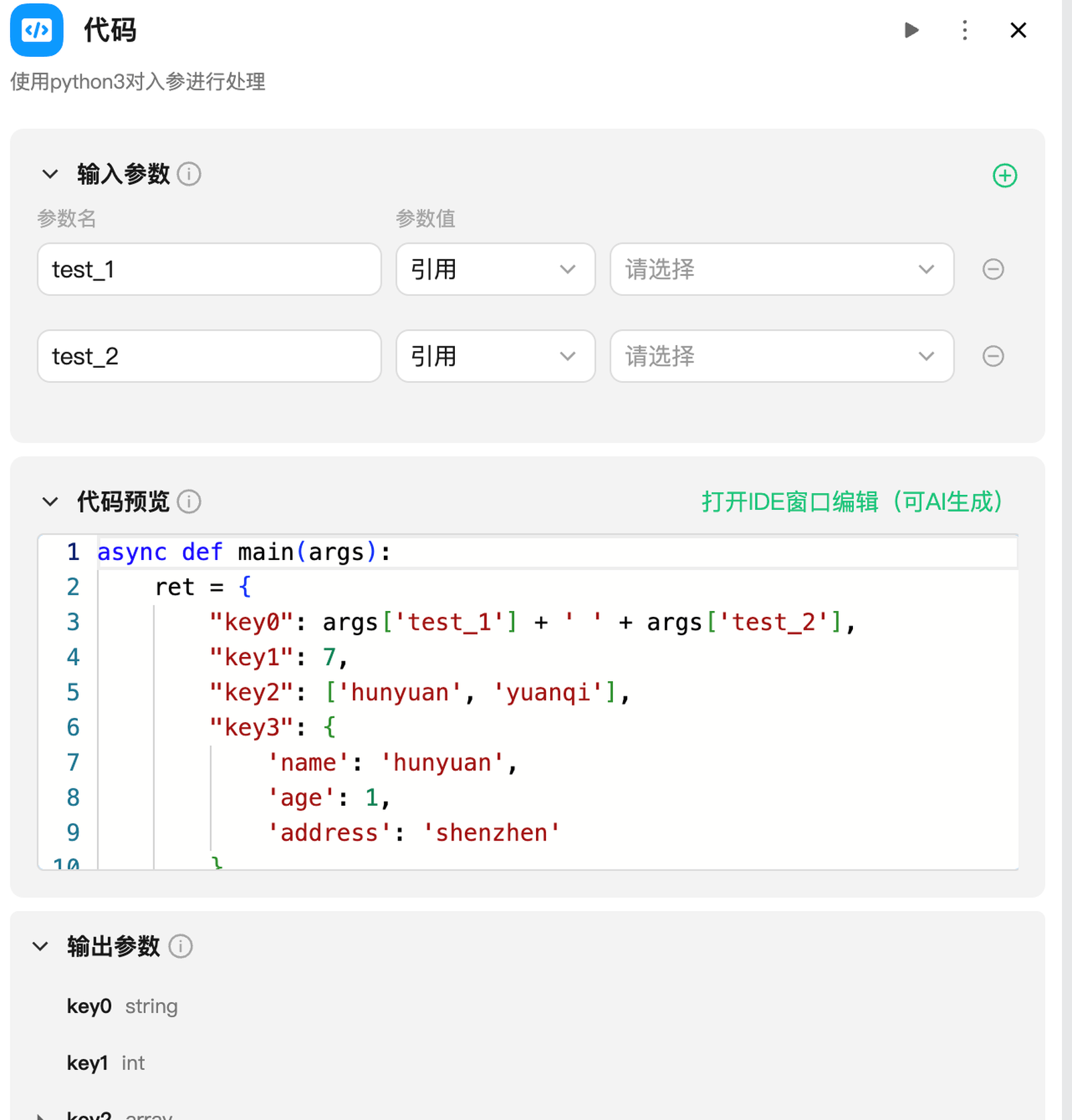Screen dimensions: 1072x1120
Task: Collapse the 输出参数 section
Action: [41, 947]
